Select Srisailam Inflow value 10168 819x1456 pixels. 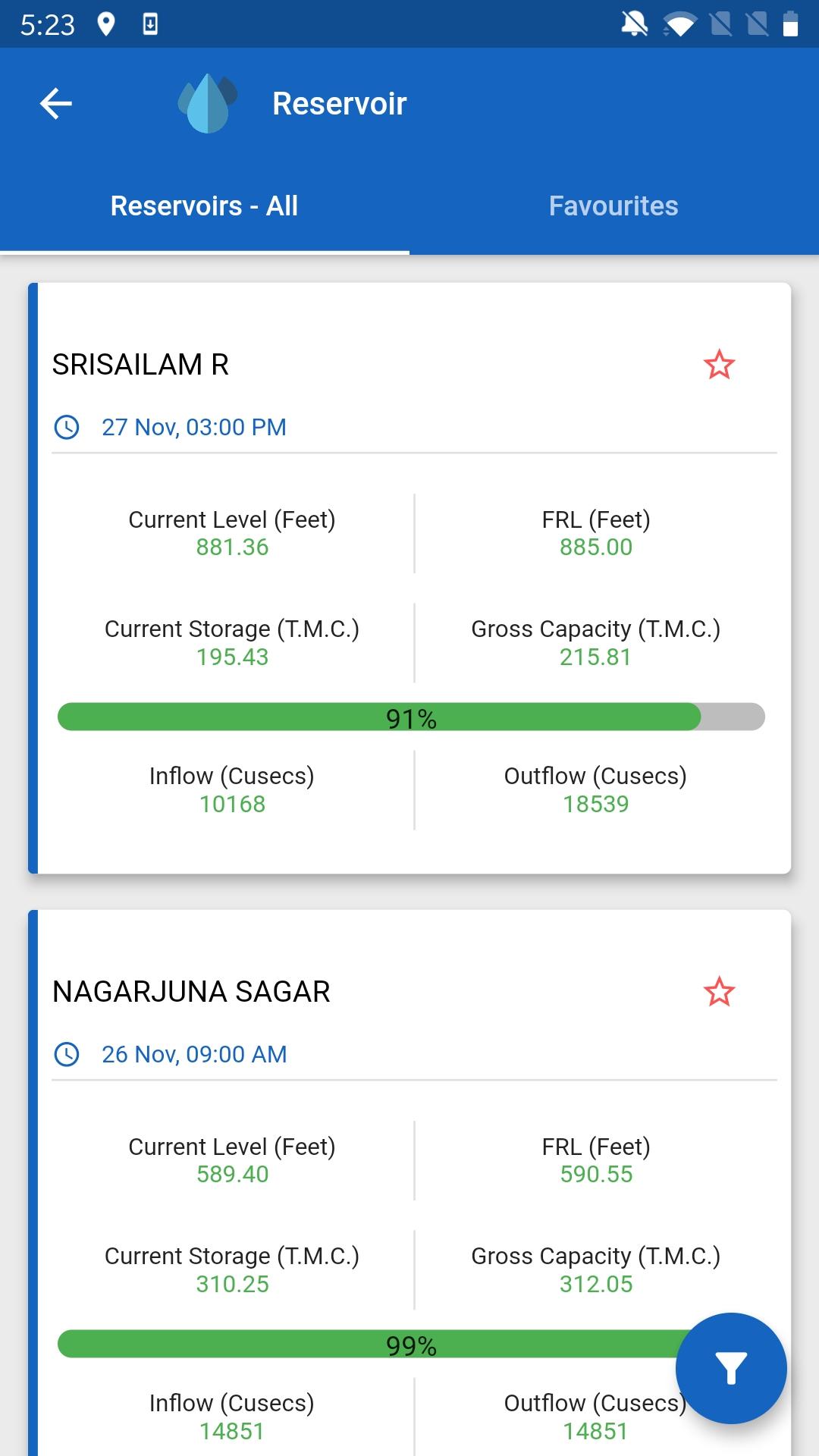coord(232,804)
